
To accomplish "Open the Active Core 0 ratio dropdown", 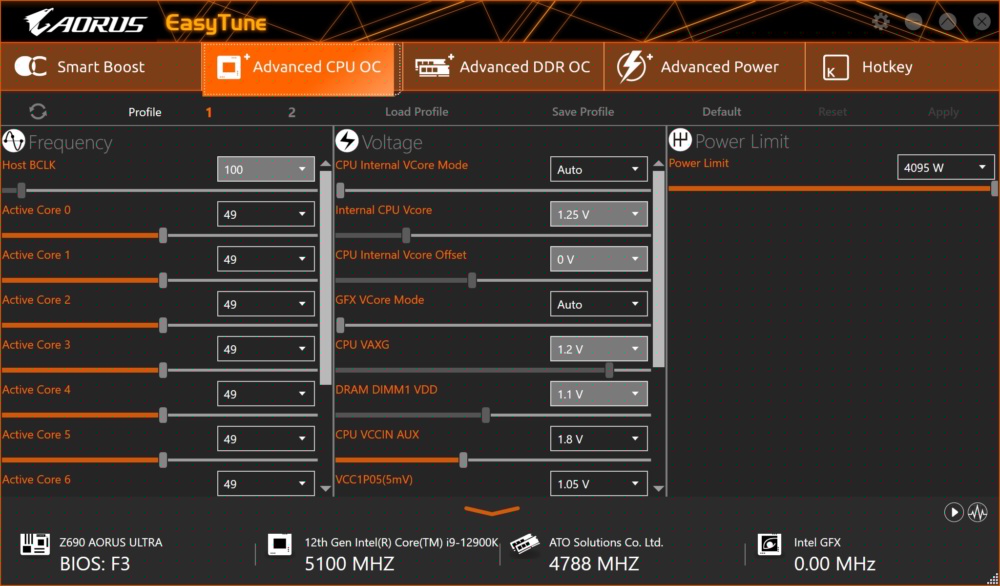I will tap(265, 214).
